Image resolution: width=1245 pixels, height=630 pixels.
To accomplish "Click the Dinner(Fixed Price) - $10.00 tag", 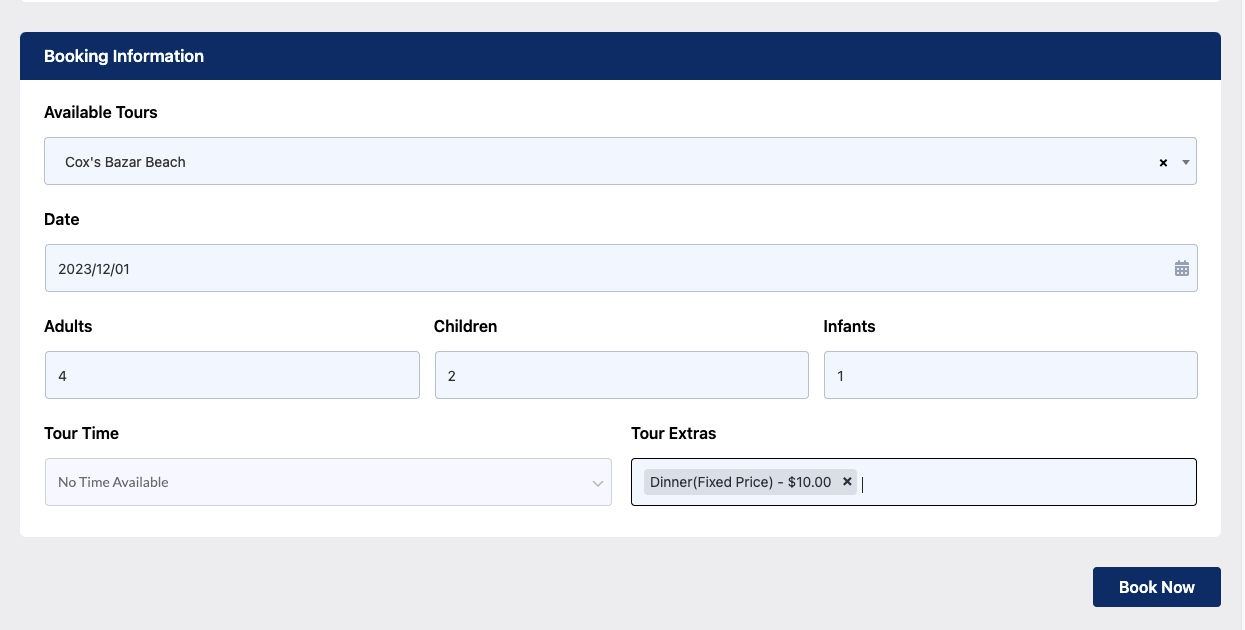I will click(x=740, y=481).
